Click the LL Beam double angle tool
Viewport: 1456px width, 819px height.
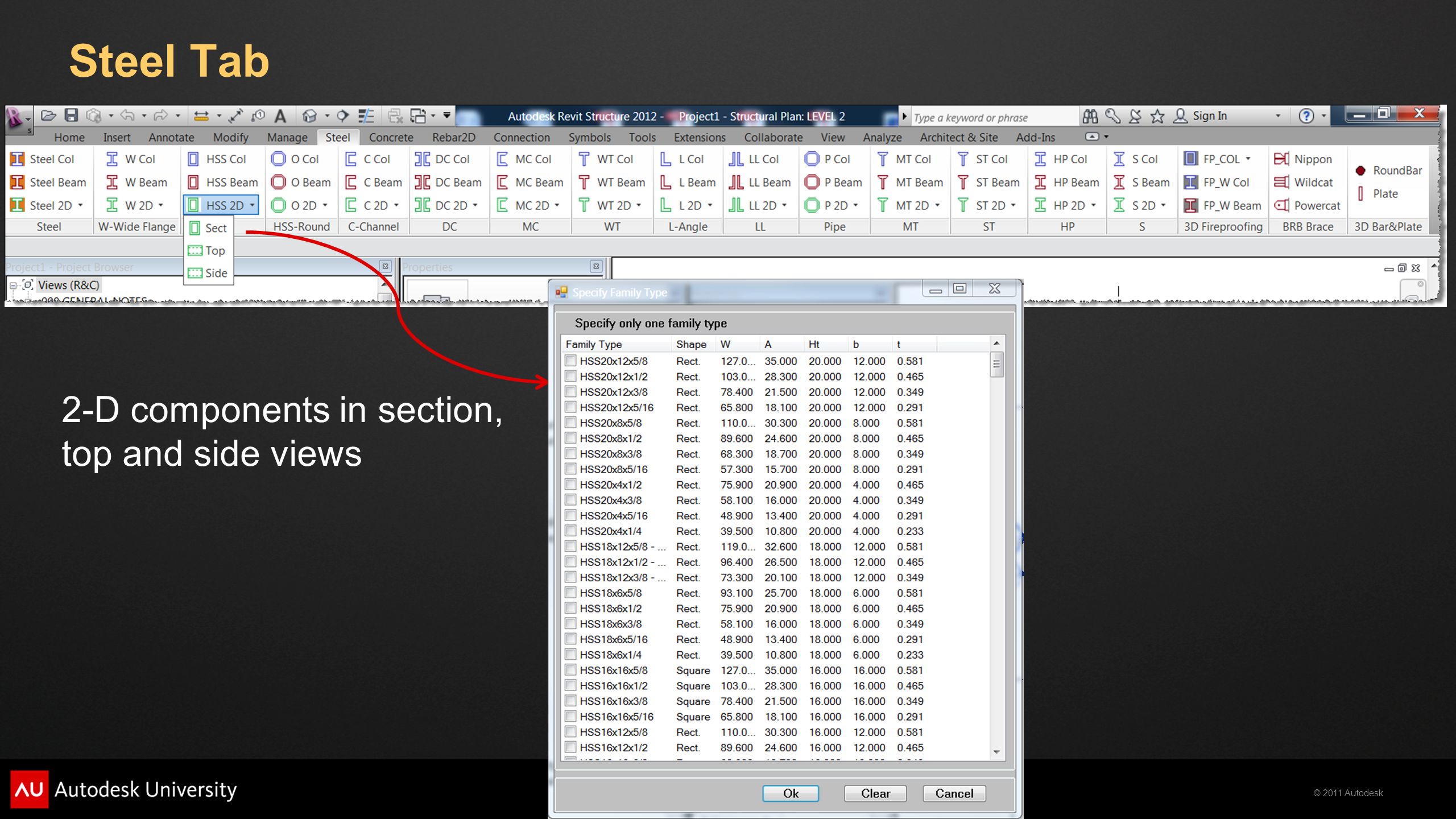click(x=760, y=183)
